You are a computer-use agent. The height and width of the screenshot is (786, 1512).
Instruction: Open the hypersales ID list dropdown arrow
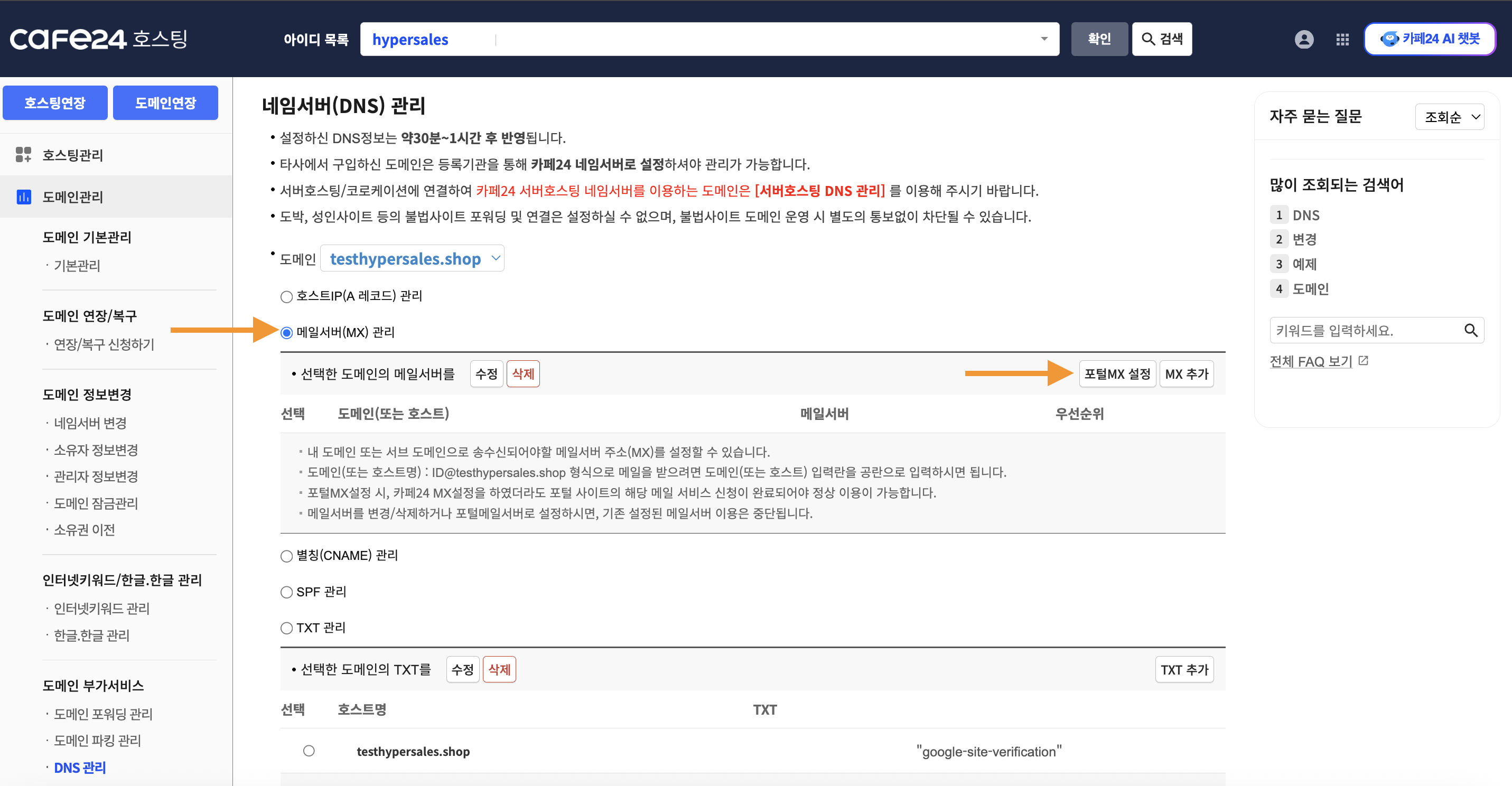[x=1043, y=39]
